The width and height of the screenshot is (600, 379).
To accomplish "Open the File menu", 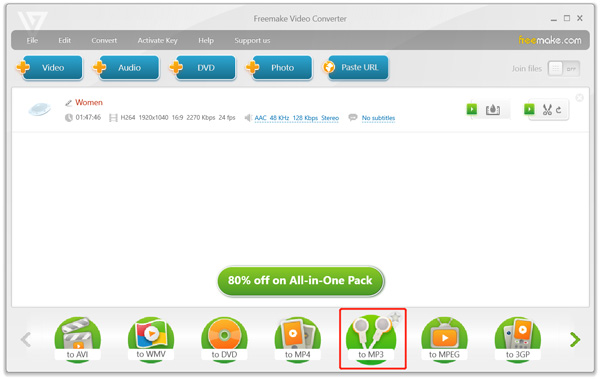I will (32, 41).
